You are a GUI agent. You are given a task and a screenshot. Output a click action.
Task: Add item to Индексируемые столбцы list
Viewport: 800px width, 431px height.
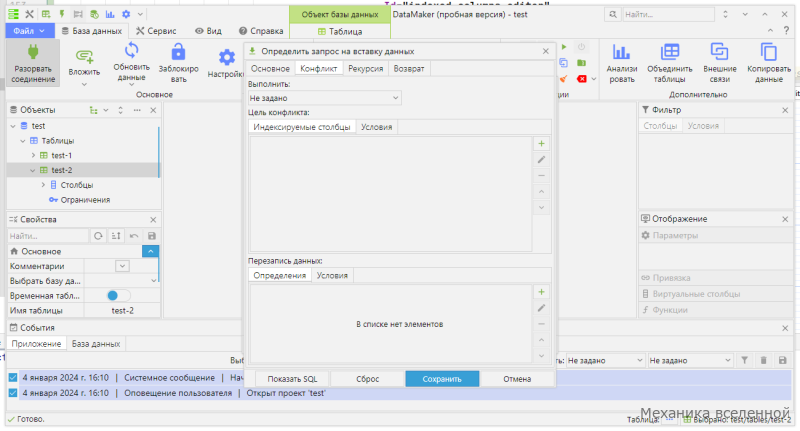[541, 143]
